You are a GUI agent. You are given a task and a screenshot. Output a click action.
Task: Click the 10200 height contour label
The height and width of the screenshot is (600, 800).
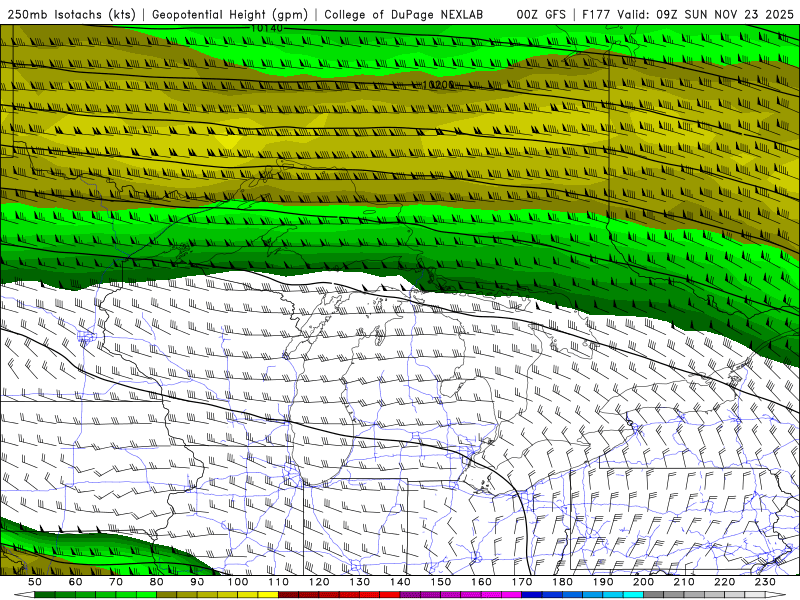pyautogui.click(x=438, y=85)
